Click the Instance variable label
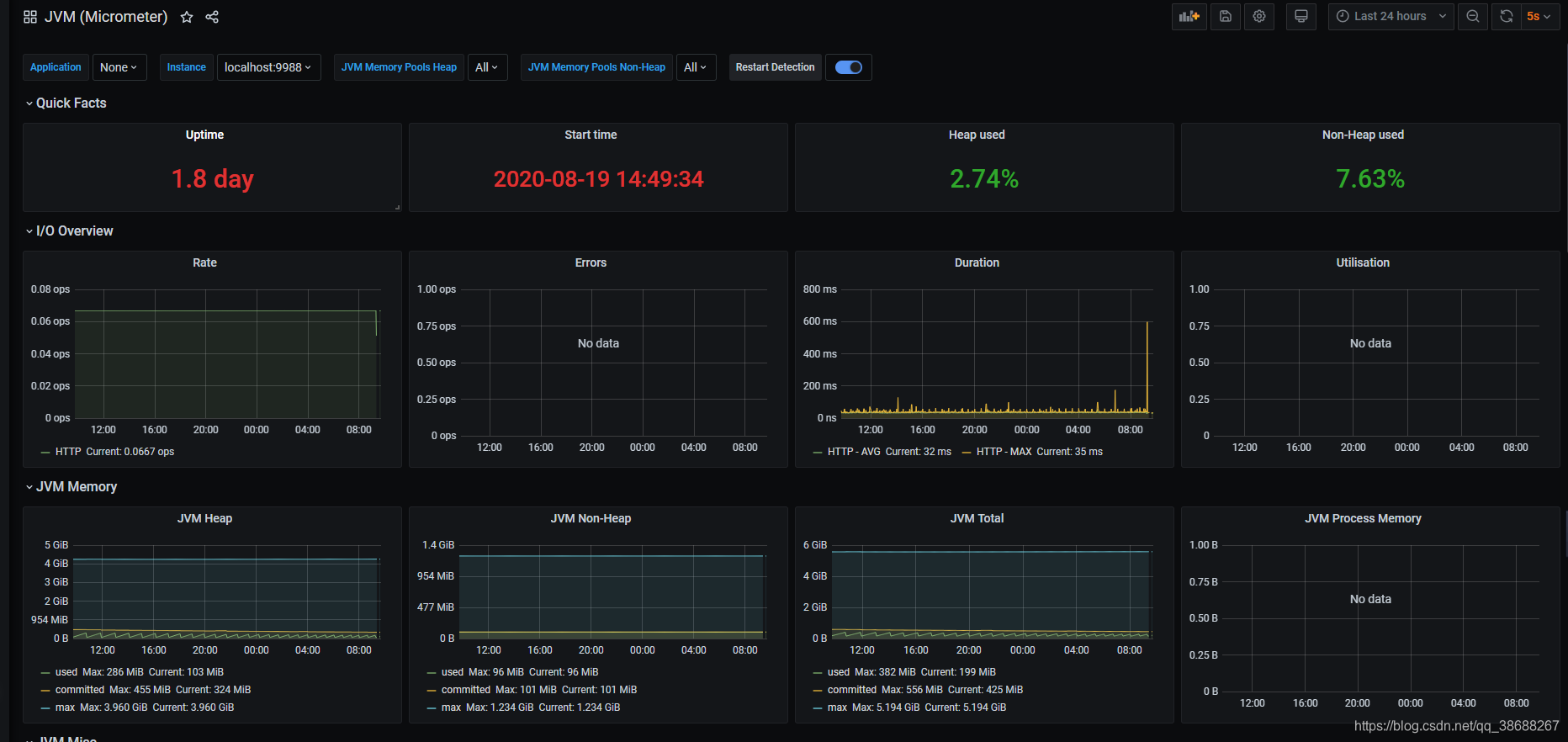The width and height of the screenshot is (1568, 742). 187,67
